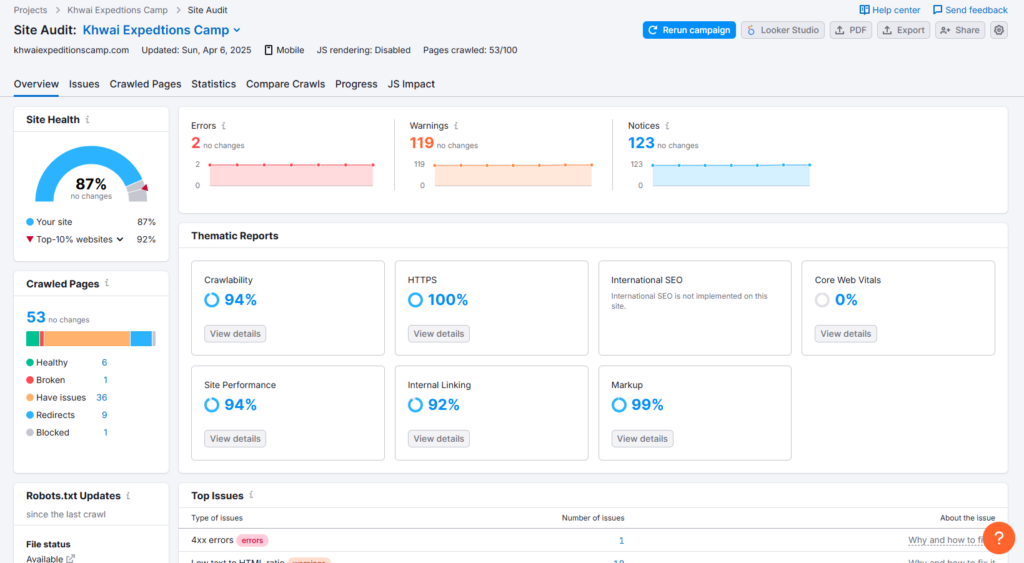The image size is (1024, 563).
Task: Open the orange help question mark bubble
Action: coord(999,537)
